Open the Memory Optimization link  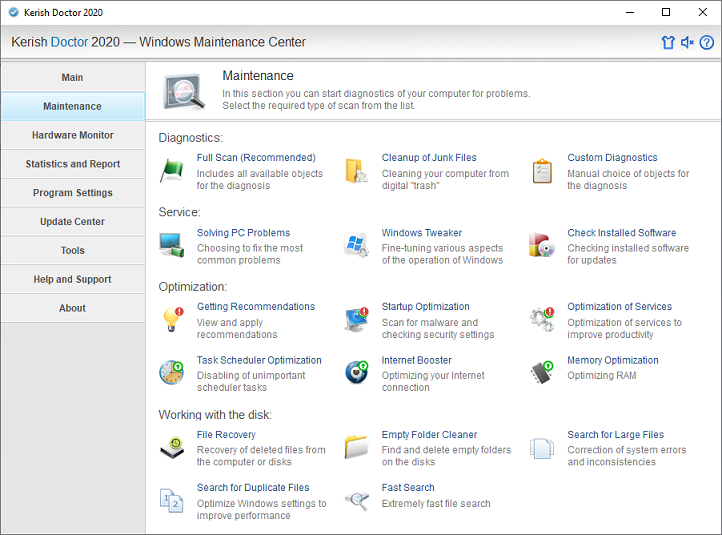pos(612,360)
